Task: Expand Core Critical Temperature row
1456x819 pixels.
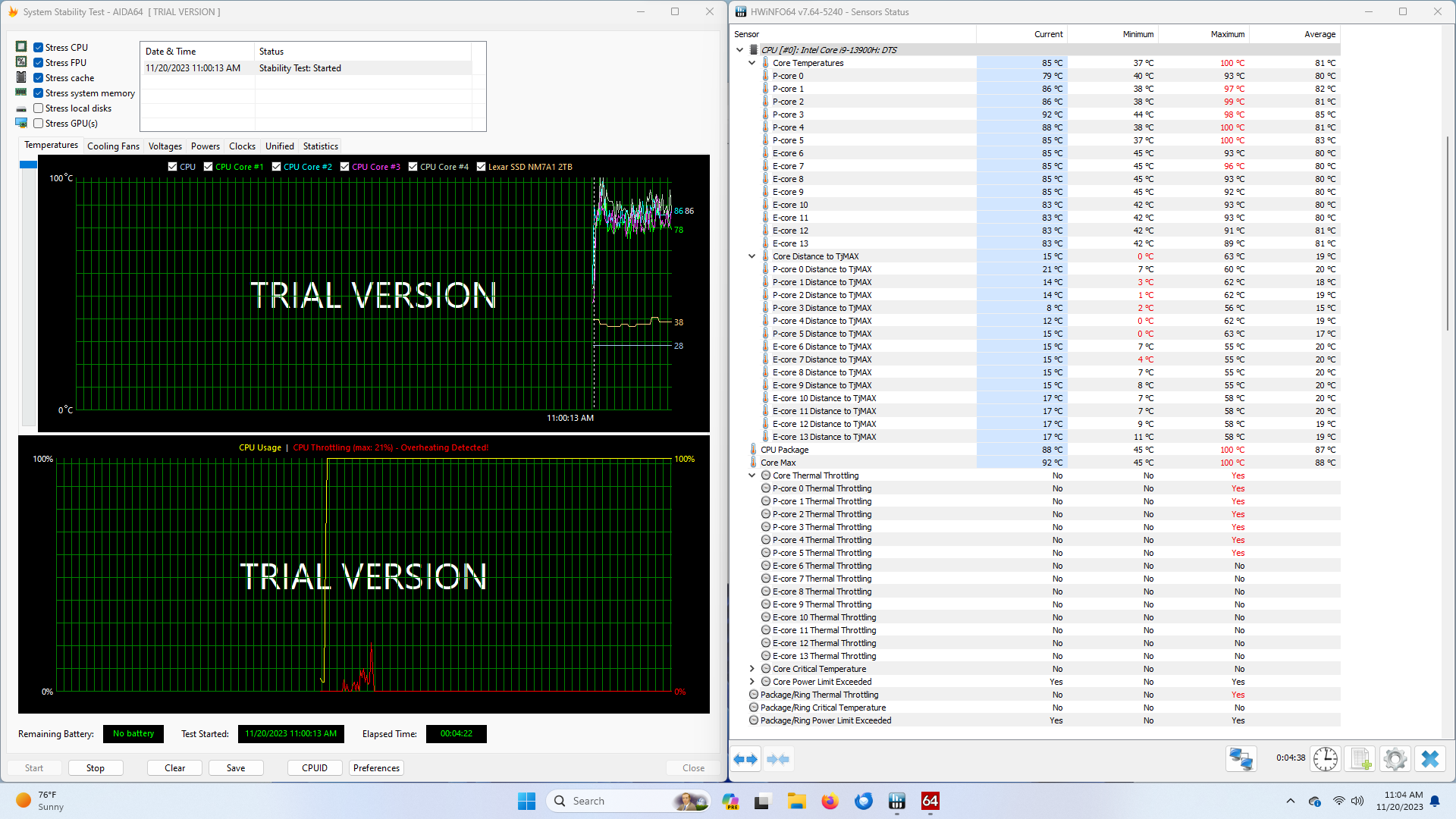Action: coord(752,669)
